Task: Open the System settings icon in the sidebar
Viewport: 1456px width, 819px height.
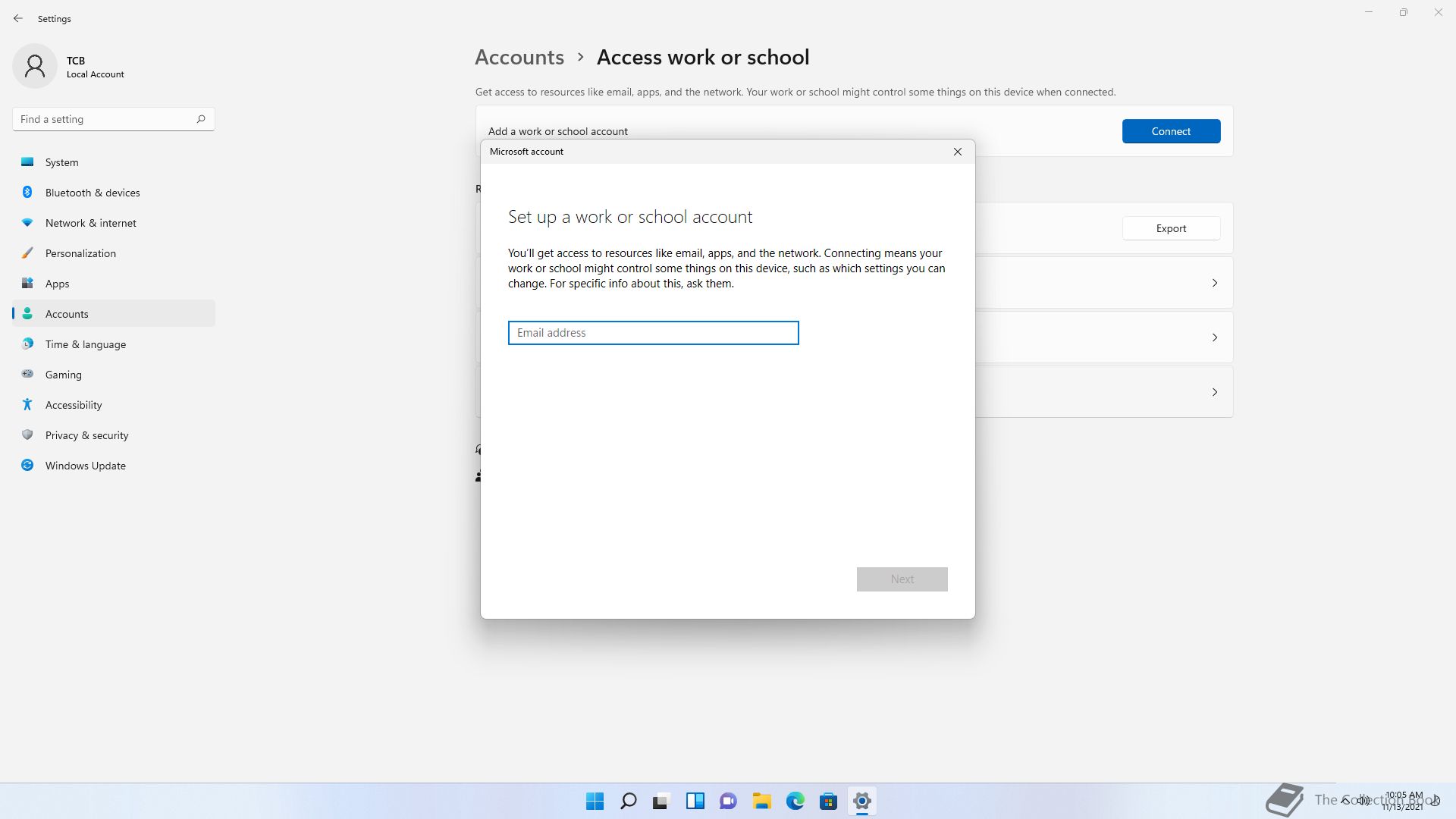Action: [27, 162]
